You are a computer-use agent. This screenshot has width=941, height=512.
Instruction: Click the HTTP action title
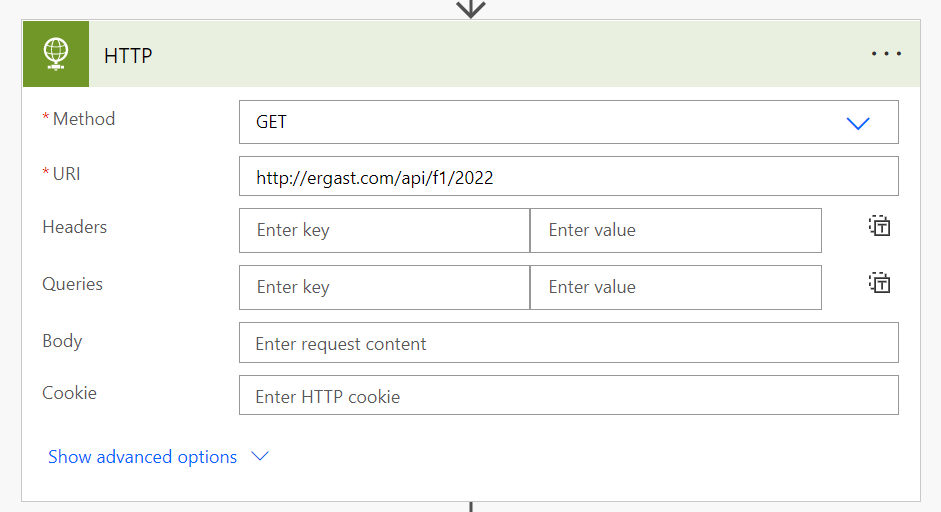pyautogui.click(x=128, y=55)
